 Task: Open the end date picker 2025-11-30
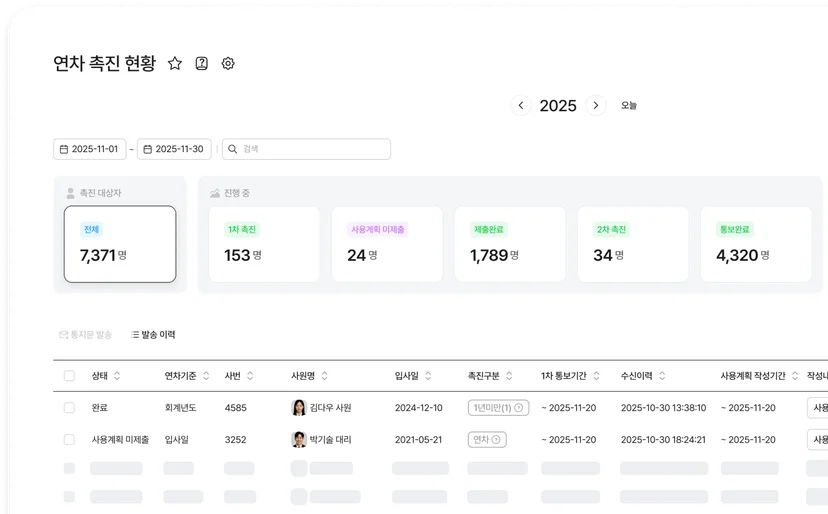(x=174, y=149)
